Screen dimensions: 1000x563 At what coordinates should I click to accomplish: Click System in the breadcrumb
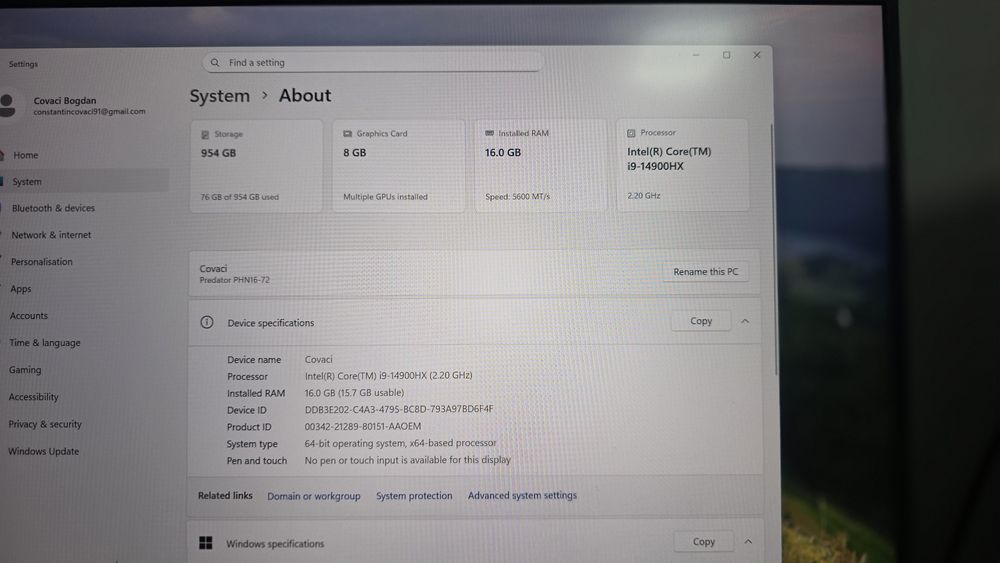tap(219, 96)
